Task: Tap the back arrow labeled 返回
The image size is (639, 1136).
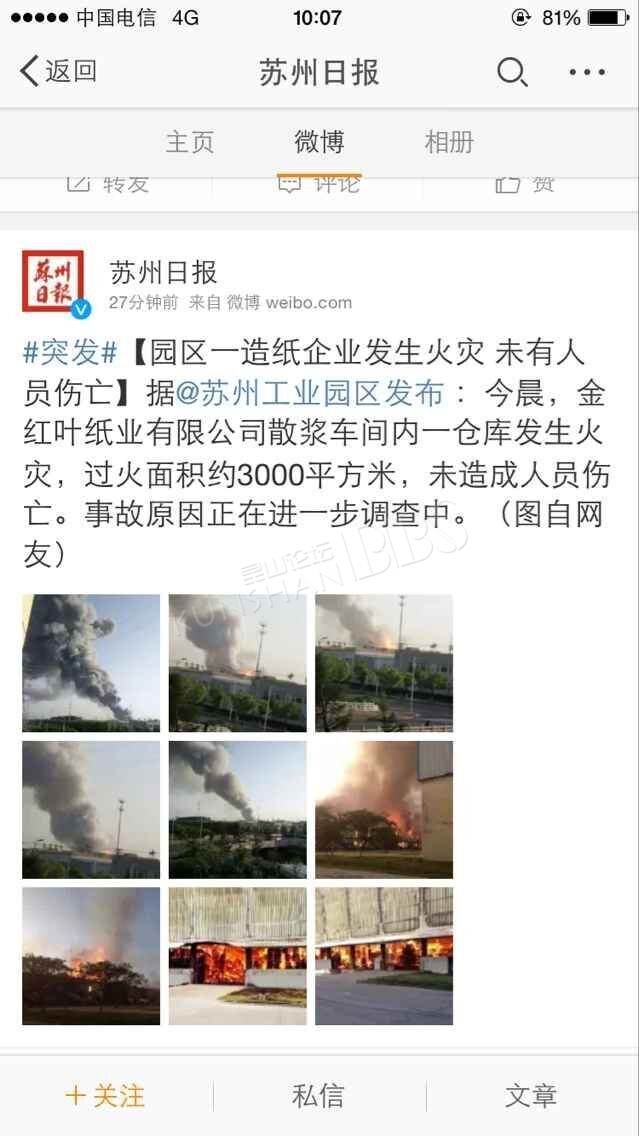Action: click(x=58, y=72)
